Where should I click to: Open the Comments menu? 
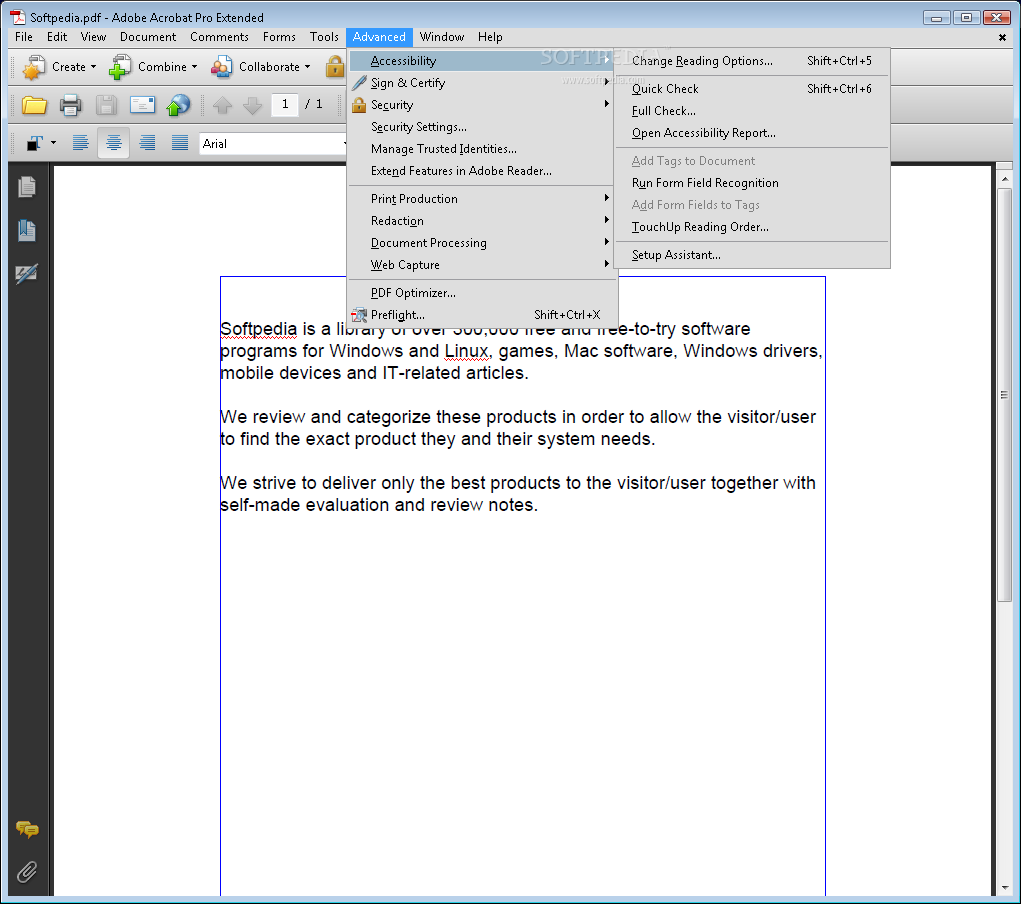coord(219,37)
